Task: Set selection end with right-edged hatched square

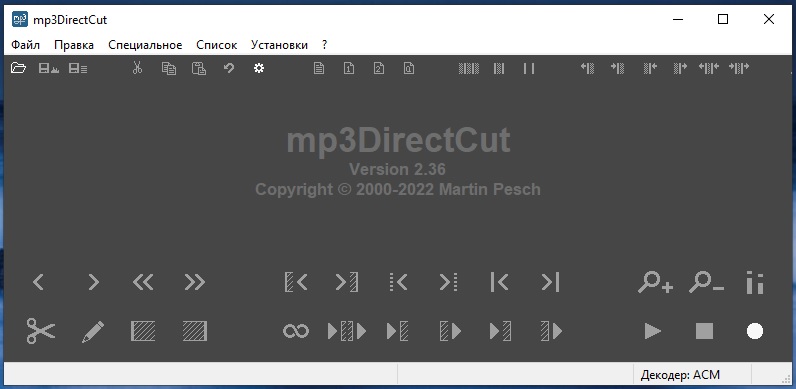Action: point(195,331)
